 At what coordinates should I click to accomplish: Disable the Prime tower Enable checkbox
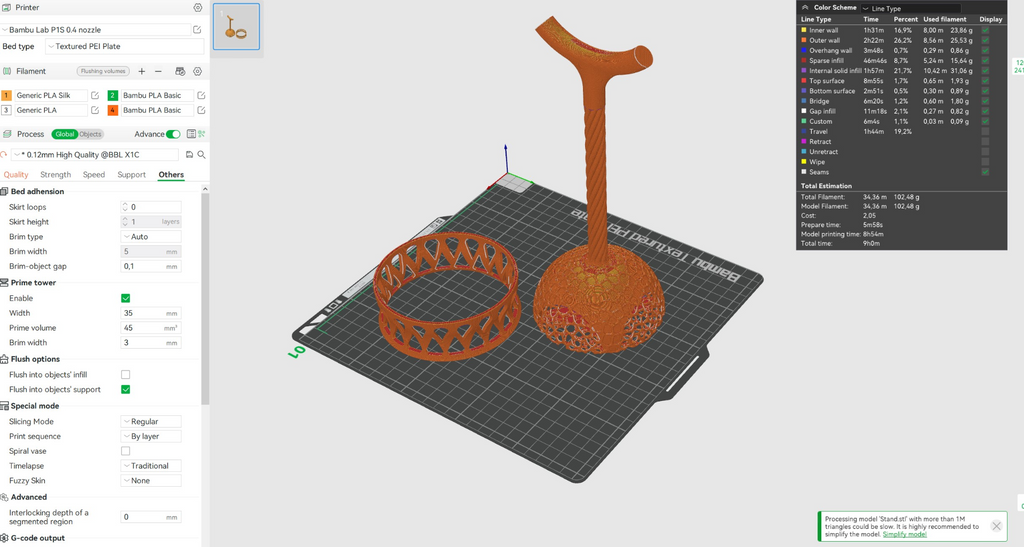point(125,298)
